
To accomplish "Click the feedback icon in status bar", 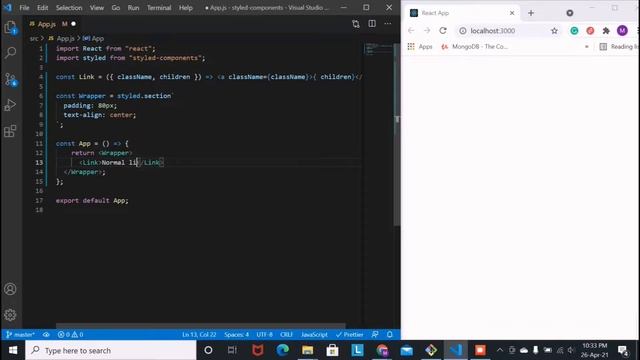I will coord(375,335).
